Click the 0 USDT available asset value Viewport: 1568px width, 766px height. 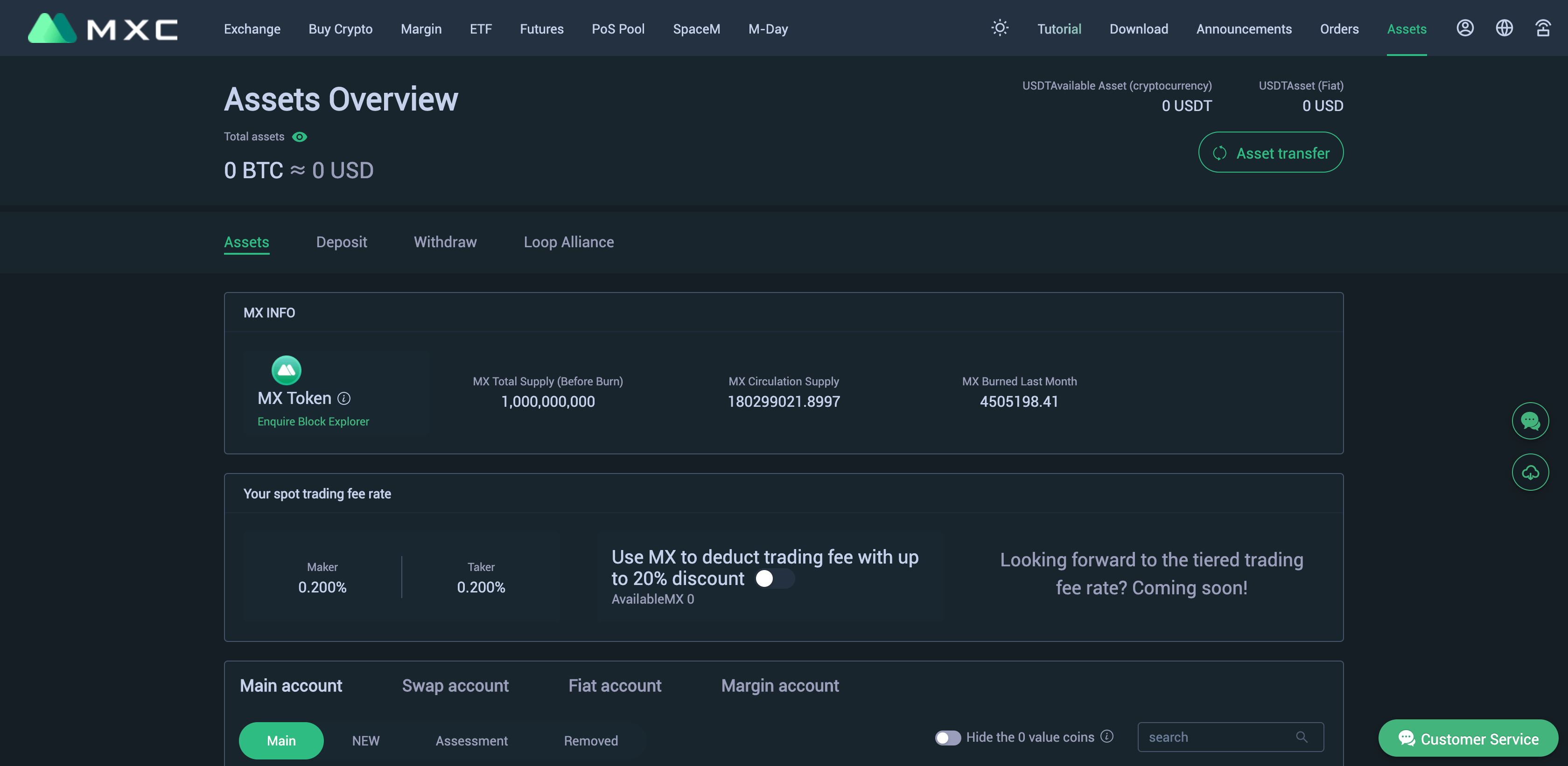[1186, 106]
